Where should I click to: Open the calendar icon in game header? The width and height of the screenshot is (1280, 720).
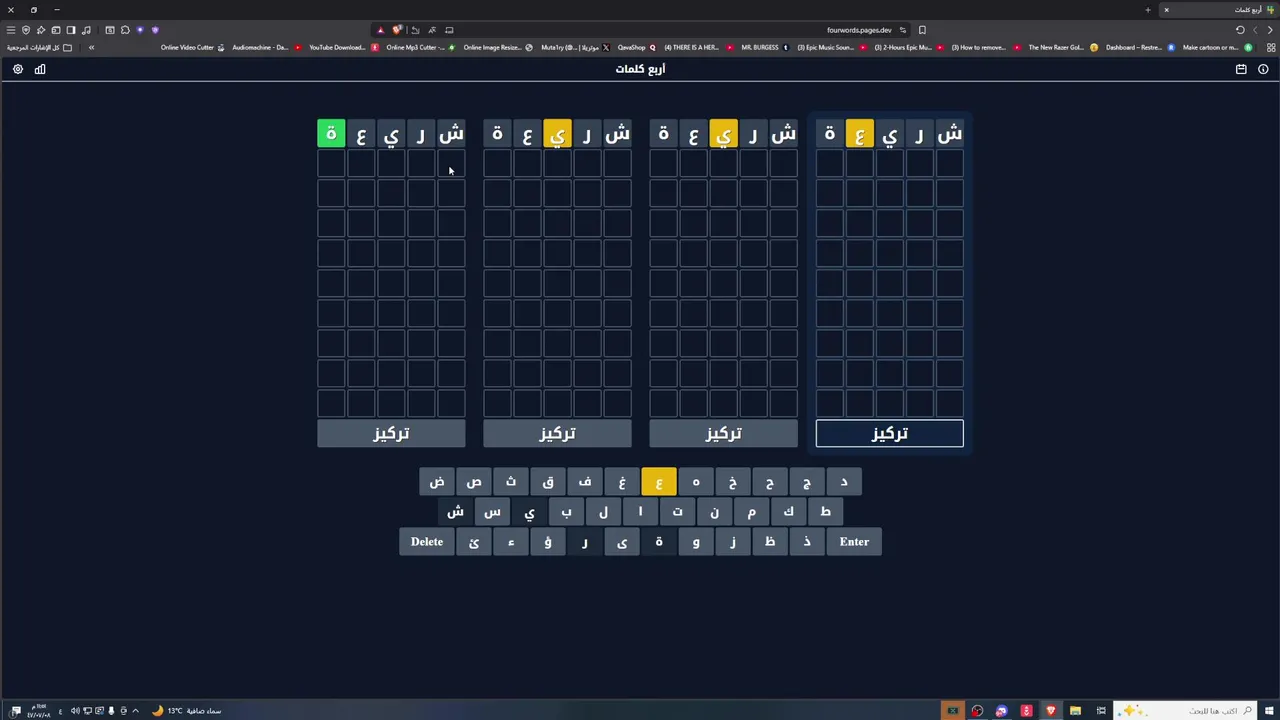click(1241, 69)
